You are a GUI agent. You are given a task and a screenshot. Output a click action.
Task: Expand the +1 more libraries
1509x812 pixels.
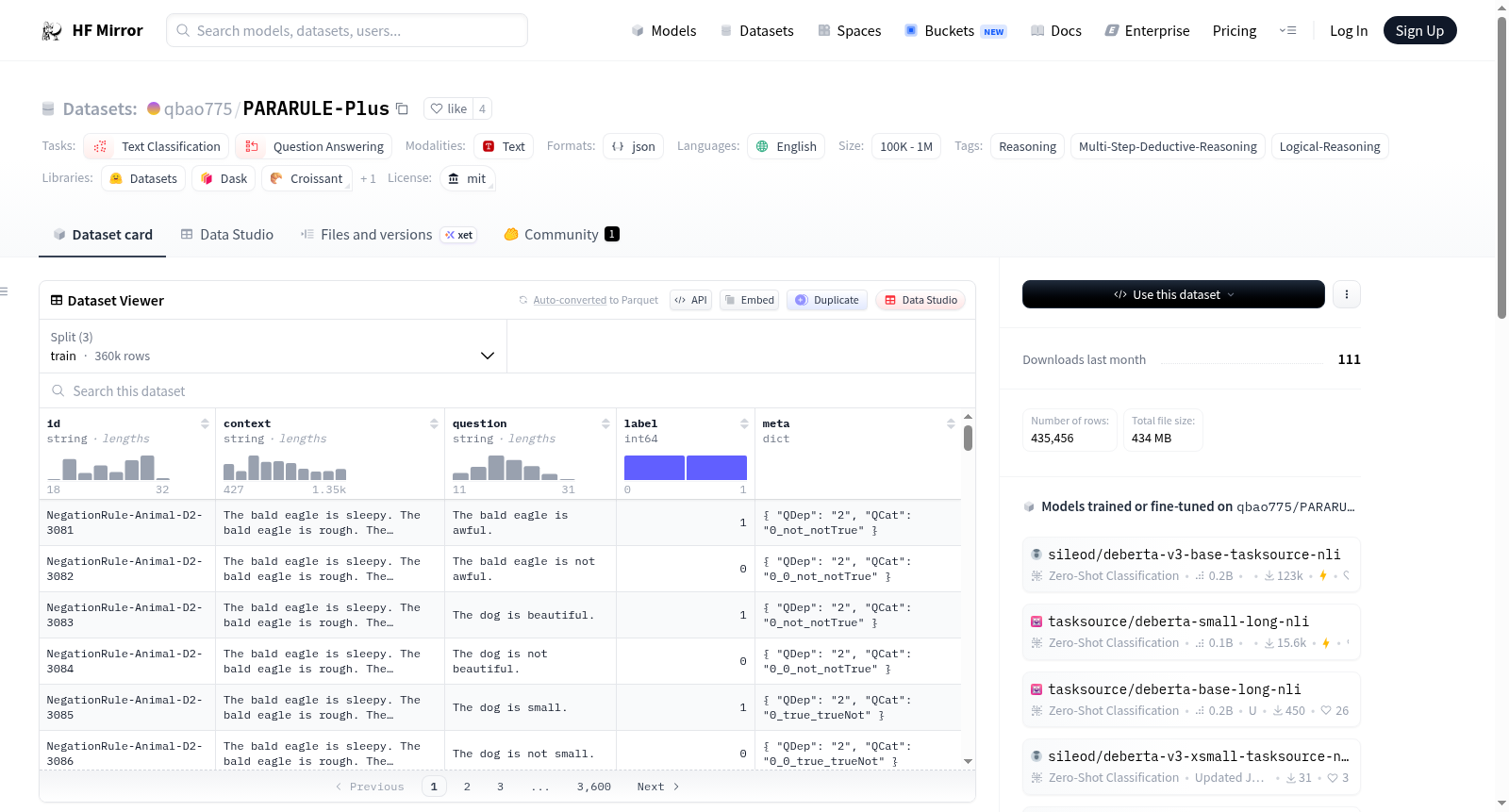point(368,178)
